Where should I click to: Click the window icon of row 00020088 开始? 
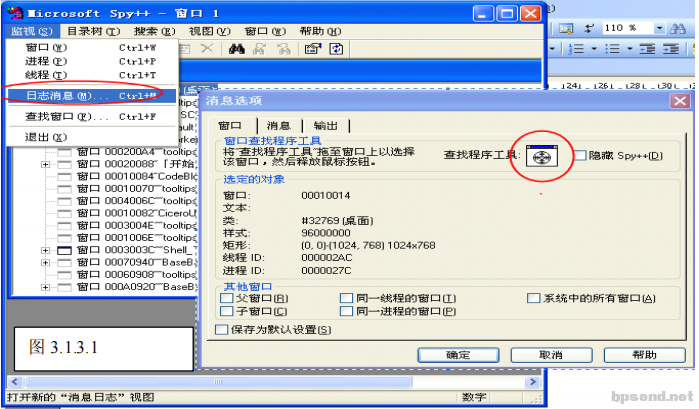tap(65, 164)
